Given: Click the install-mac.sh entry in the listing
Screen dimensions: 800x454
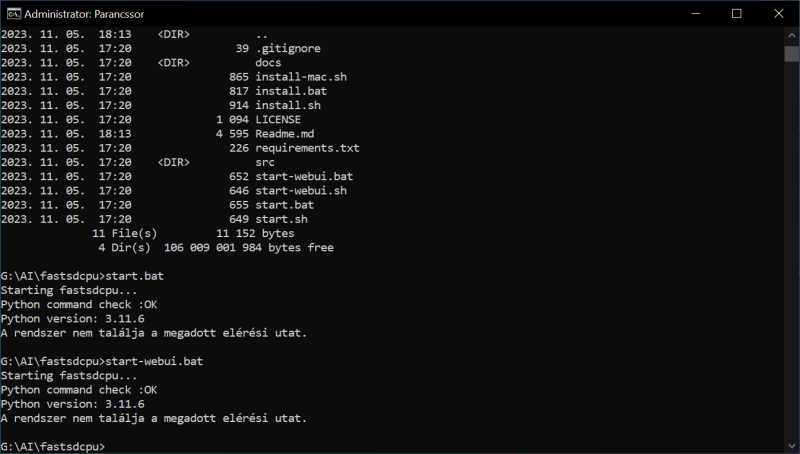Looking at the screenshot, I should 301,77.
